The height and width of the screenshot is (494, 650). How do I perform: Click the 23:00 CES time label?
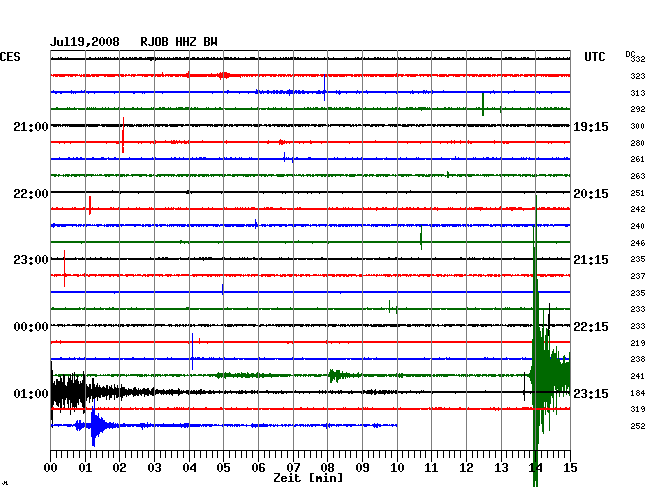pyautogui.click(x=31, y=260)
